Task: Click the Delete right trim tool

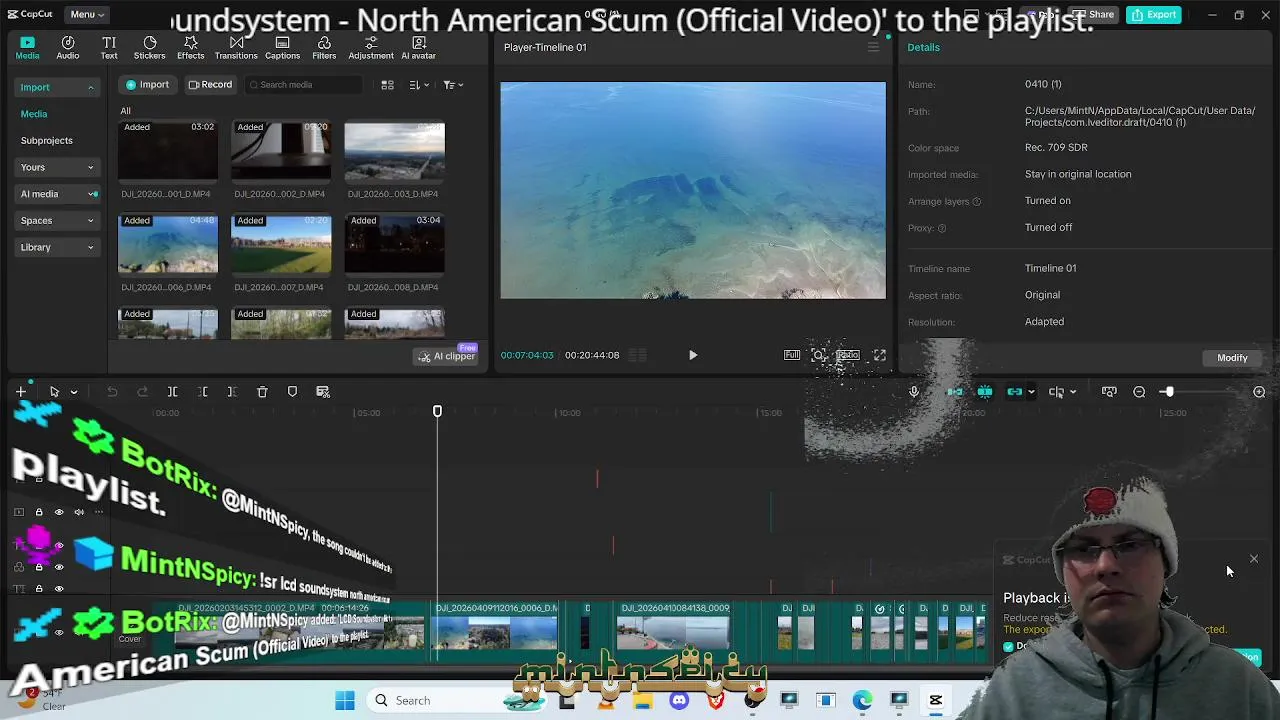Action: pyautogui.click(x=232, y=392)
